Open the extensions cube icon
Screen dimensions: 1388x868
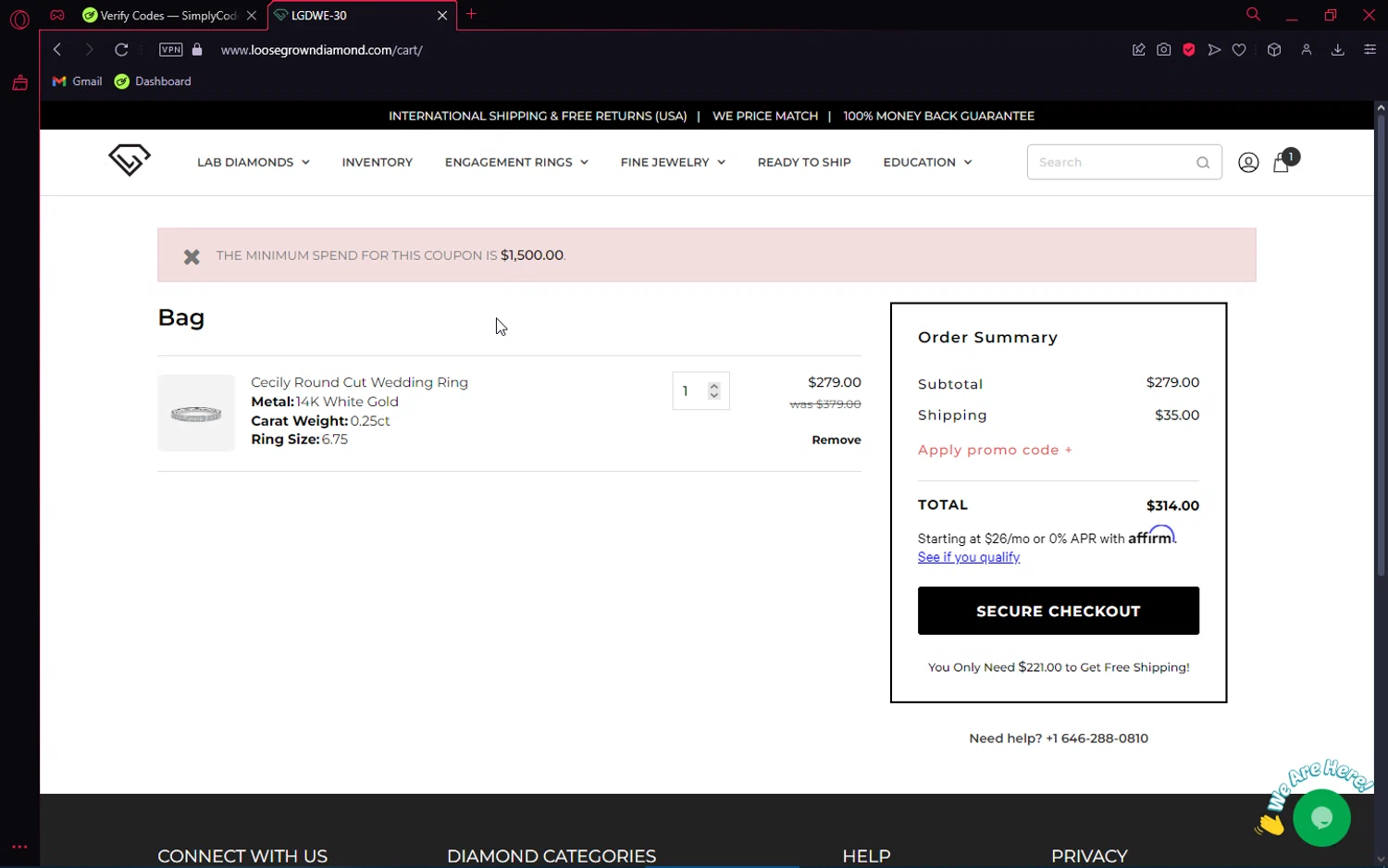pos(1274,50)
